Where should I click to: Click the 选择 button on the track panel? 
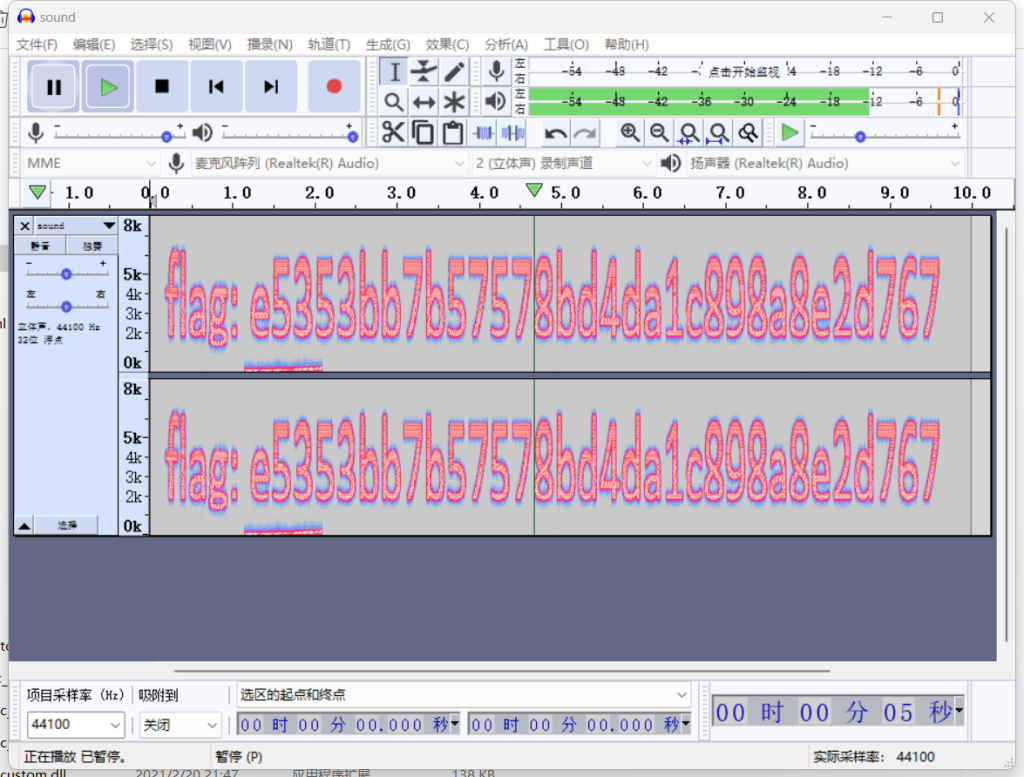tap(67, 525)
